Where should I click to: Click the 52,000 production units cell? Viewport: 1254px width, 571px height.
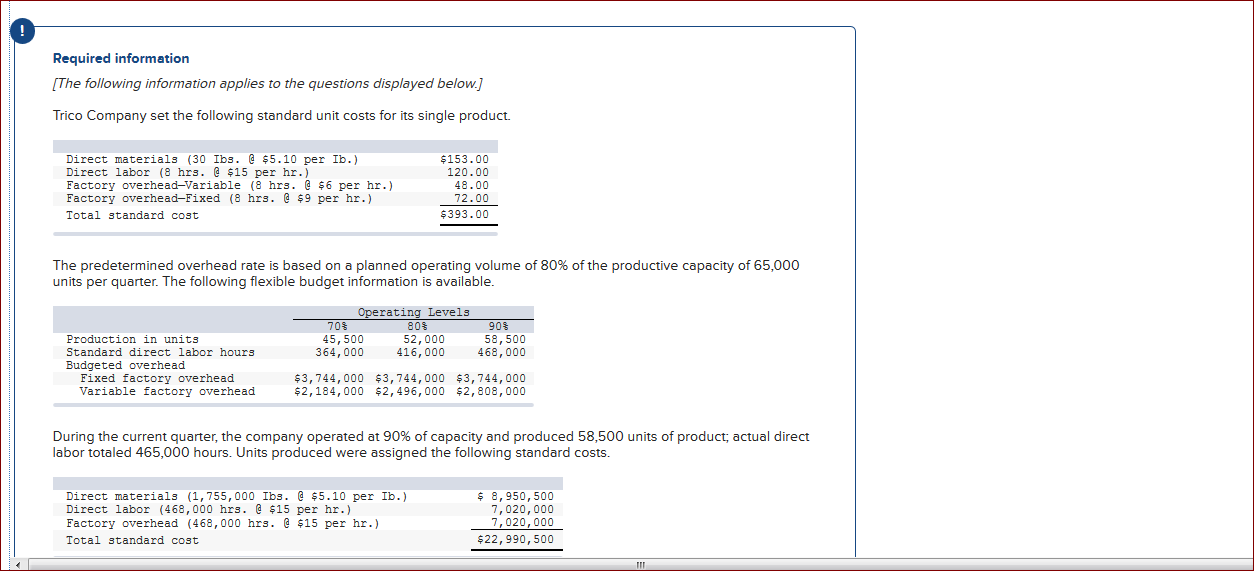click(424, 339)
